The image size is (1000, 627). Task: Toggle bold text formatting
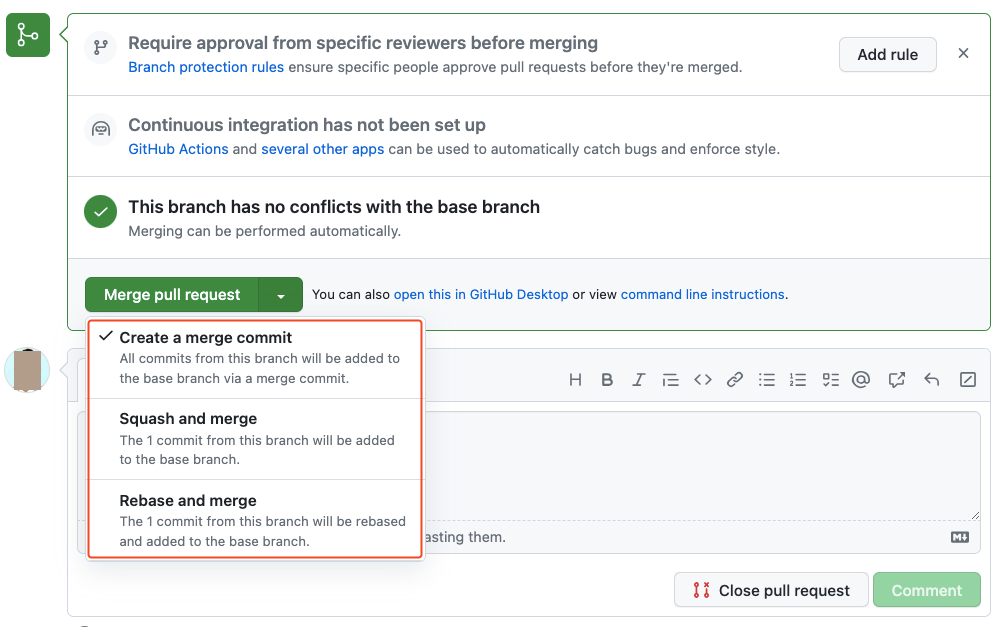tap(607, 380)
